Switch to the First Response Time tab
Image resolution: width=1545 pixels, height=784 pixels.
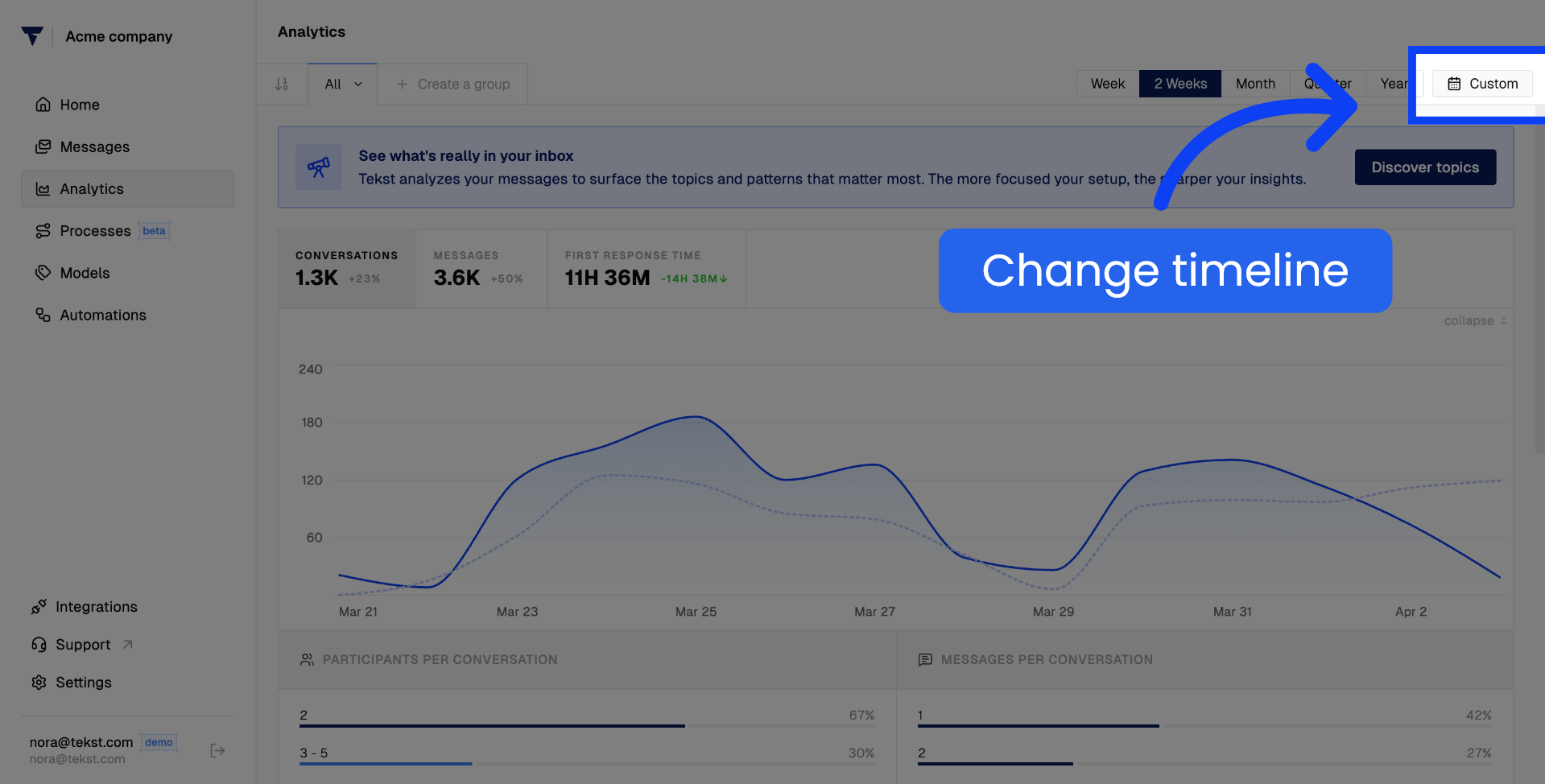tap(647, 269)
